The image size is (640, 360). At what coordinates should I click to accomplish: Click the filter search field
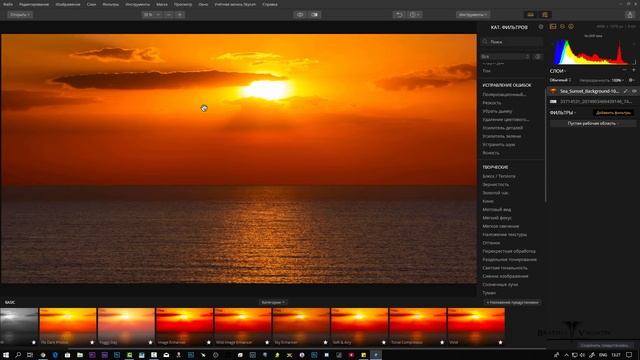point(512,42)
